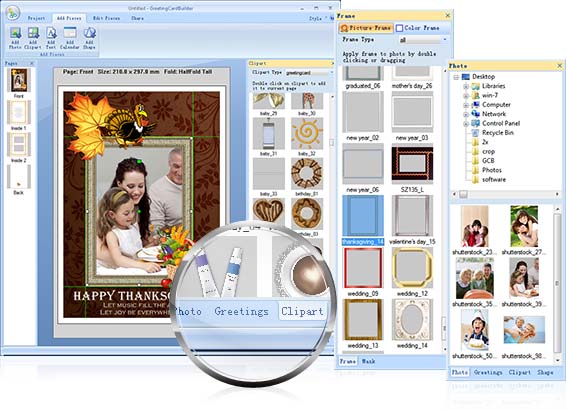Screen dimensions: 566x410
Task: Open the Share ribbon tab
Action: pyautogui.click(x=137, y=18)
